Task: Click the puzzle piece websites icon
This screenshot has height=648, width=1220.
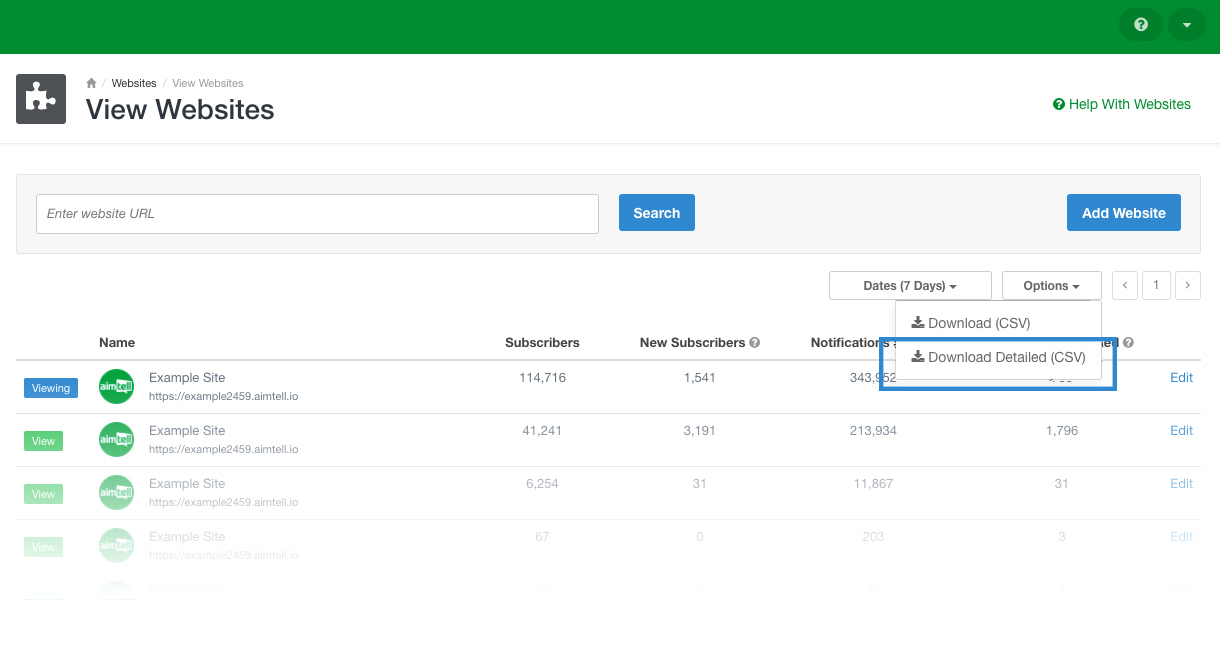Action: (x=41, y=99)
